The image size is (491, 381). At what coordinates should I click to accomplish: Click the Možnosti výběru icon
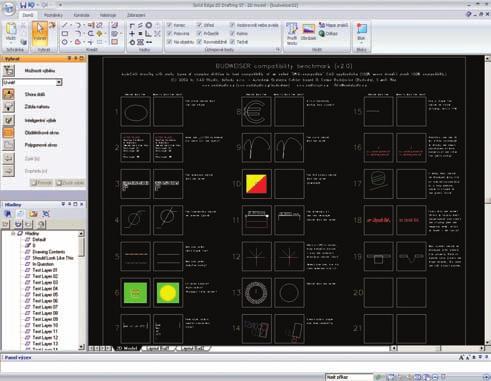[x=9, y=71]
